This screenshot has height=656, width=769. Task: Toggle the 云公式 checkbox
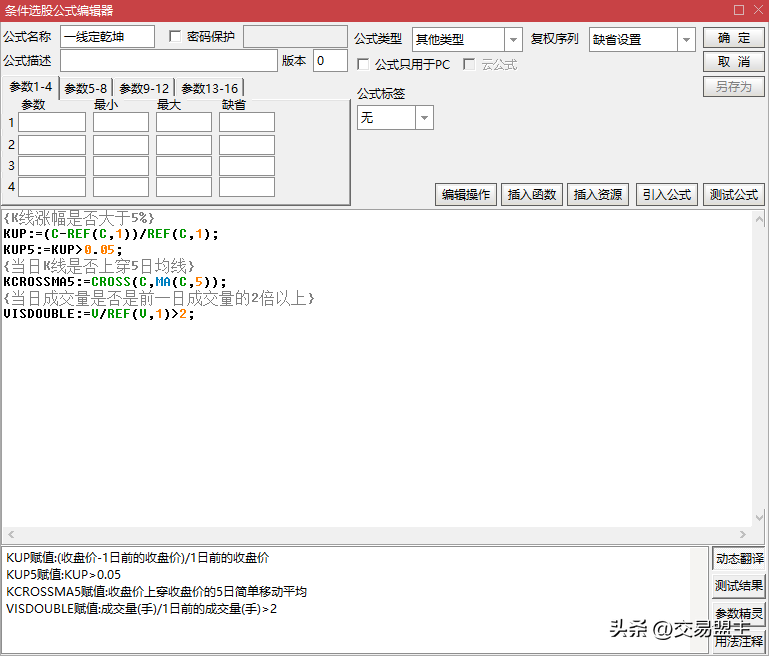pos(469,64)
